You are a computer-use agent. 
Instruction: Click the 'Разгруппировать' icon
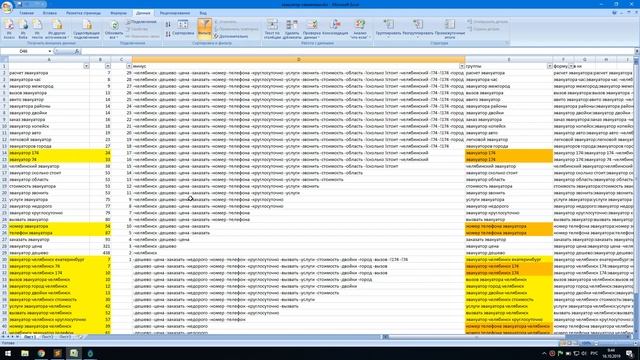(x=418, y=28)
